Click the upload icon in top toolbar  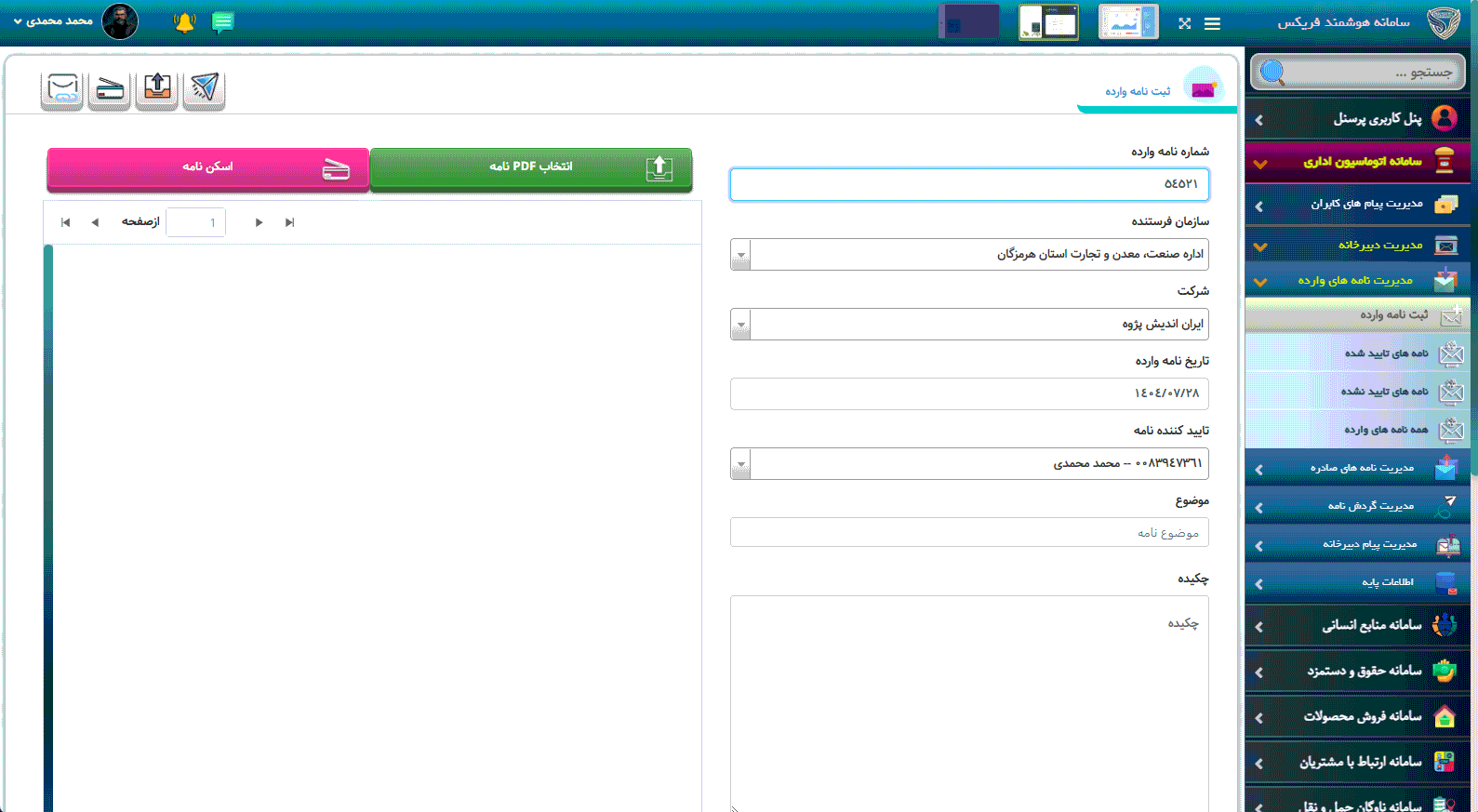pyautogui.click(x=156, y=89)
